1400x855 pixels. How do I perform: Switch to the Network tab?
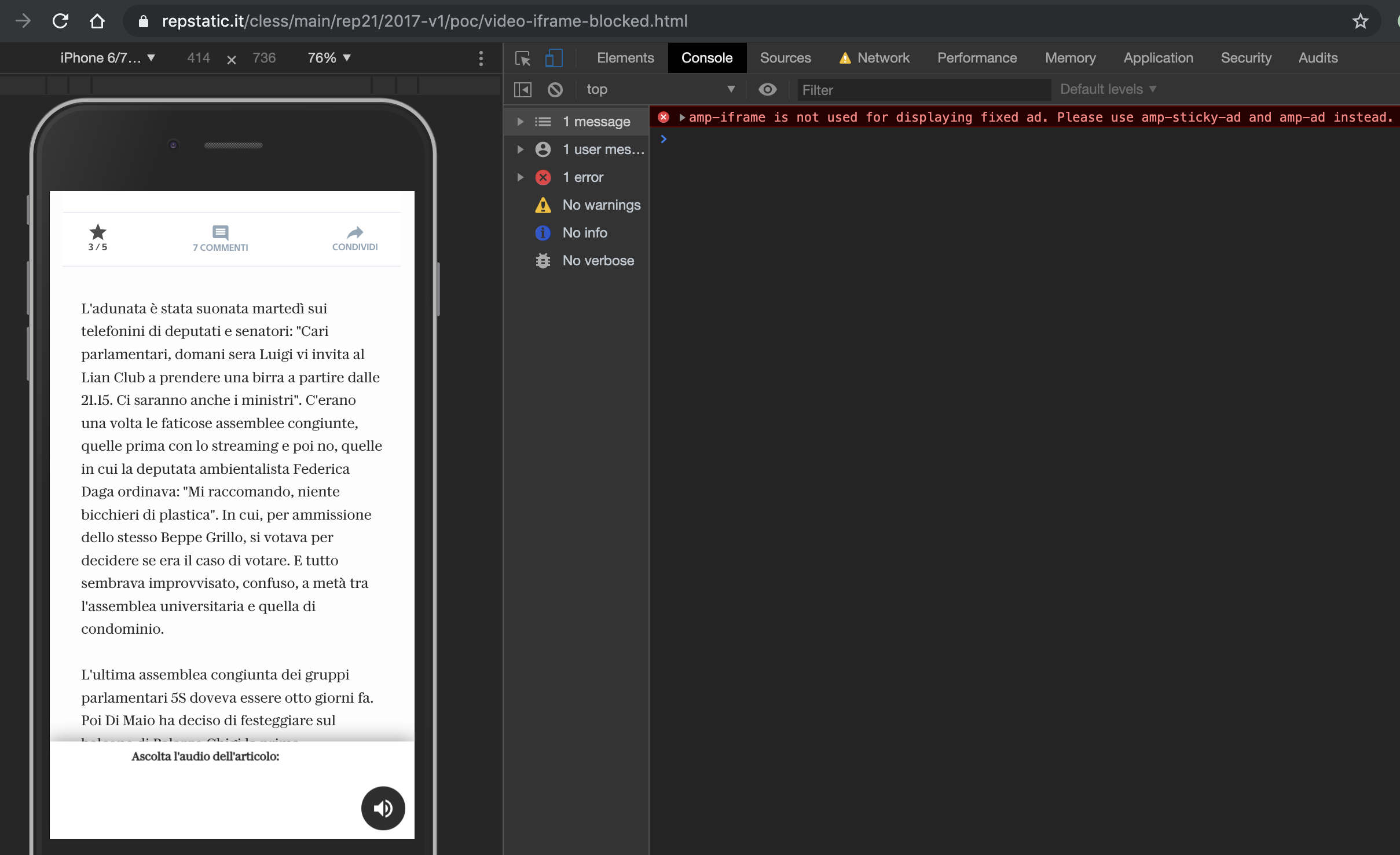click(882, 58)
